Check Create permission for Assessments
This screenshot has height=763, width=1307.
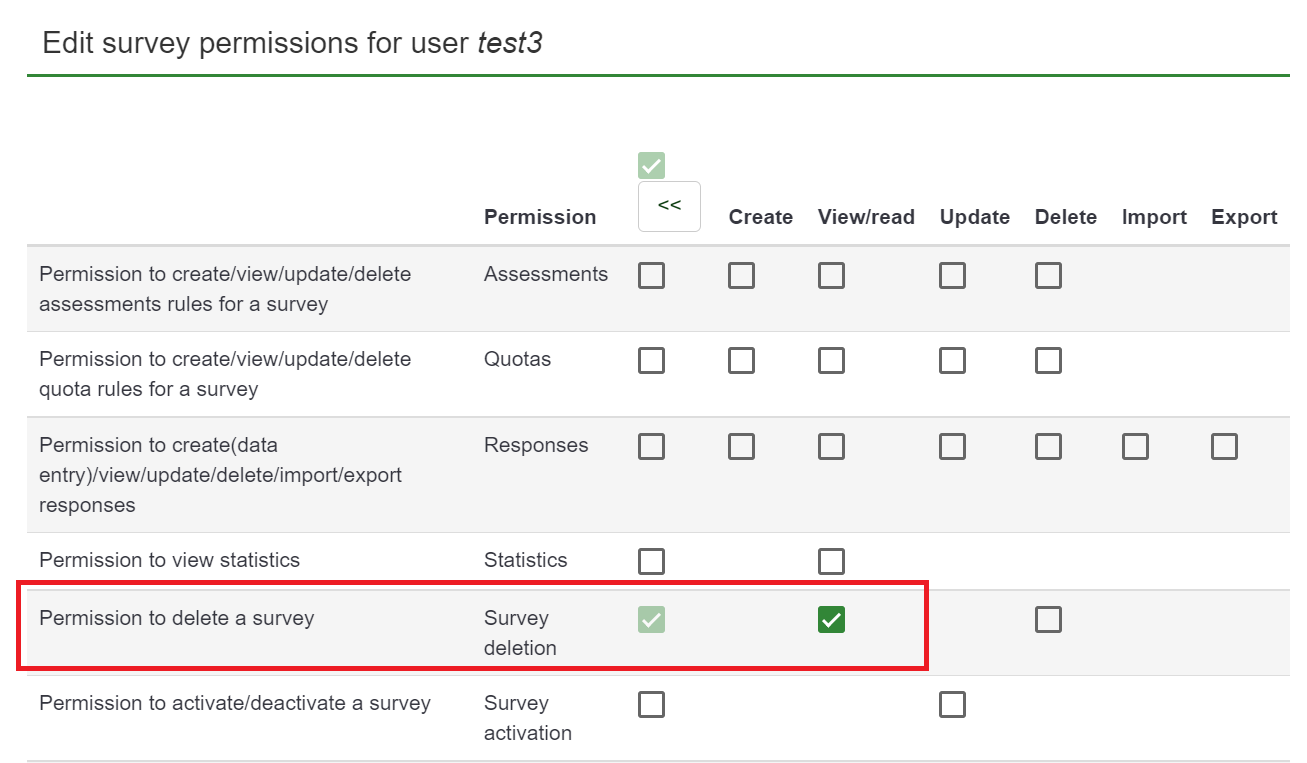pyautogui.click(x=741, y=275)
